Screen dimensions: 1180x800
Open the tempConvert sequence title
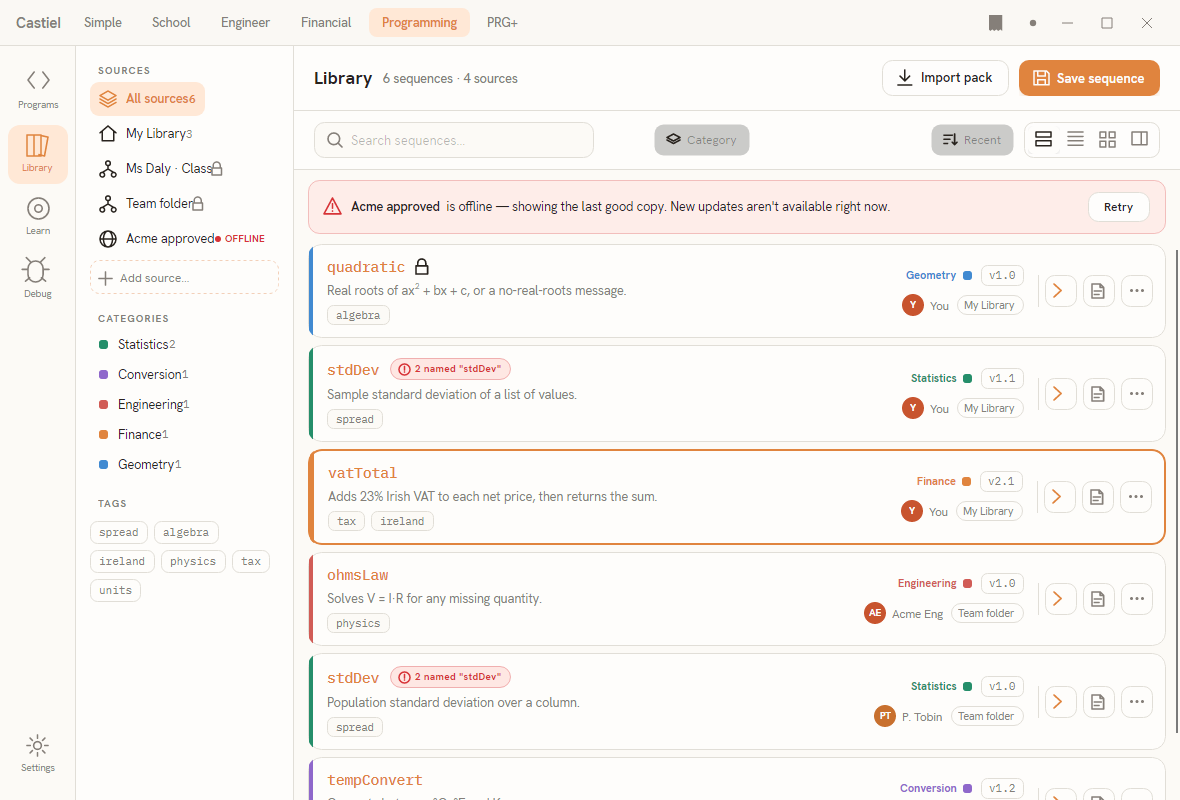(375, 780)
